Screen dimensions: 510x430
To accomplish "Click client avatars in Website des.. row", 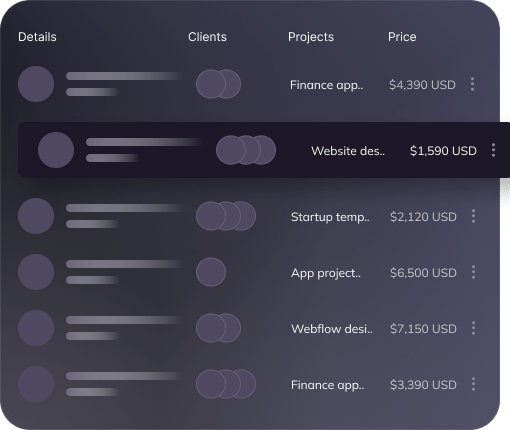I will [x=246, y=150].
